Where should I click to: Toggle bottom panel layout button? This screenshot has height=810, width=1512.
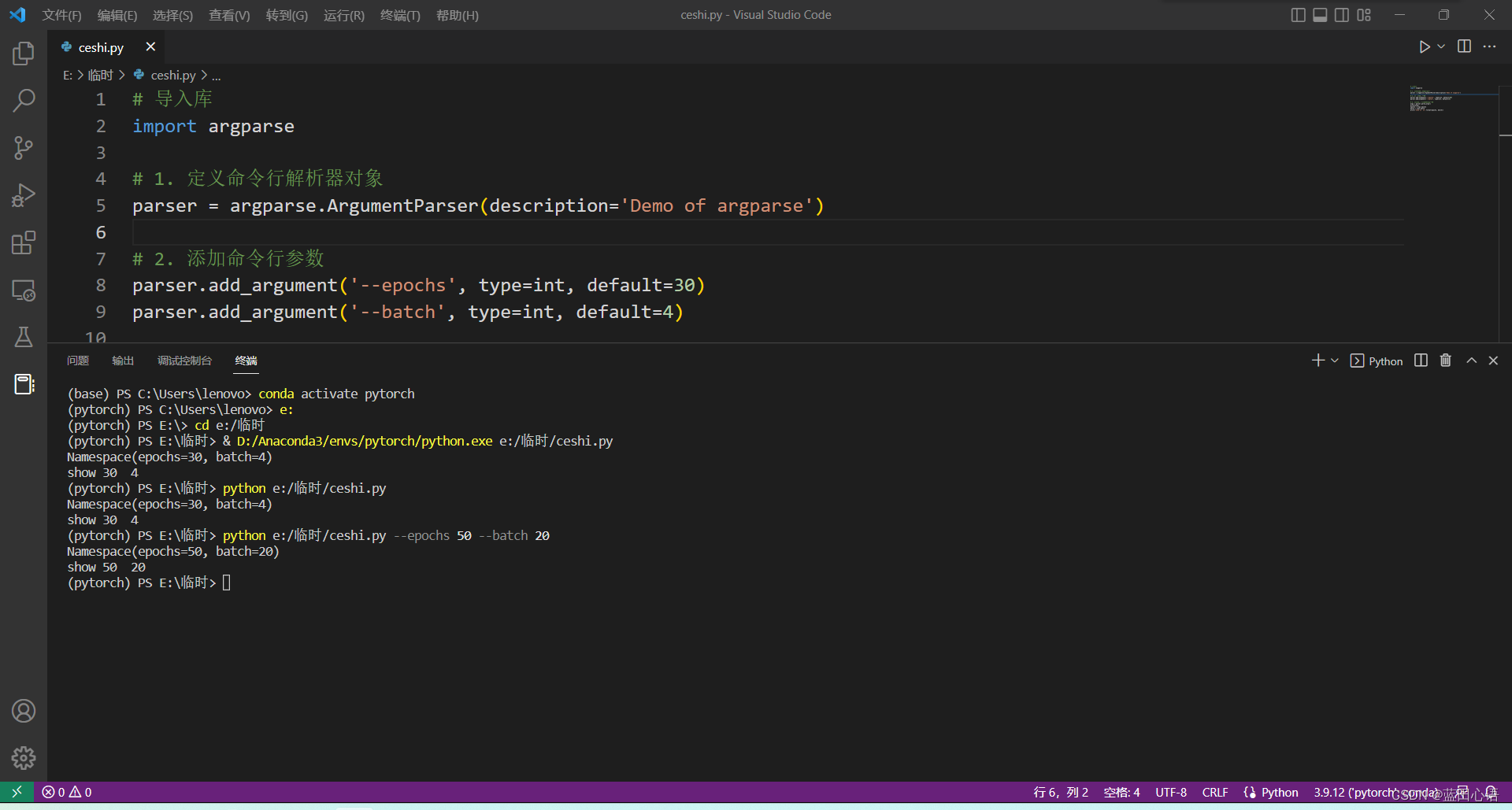click(x=1320, y=15)
